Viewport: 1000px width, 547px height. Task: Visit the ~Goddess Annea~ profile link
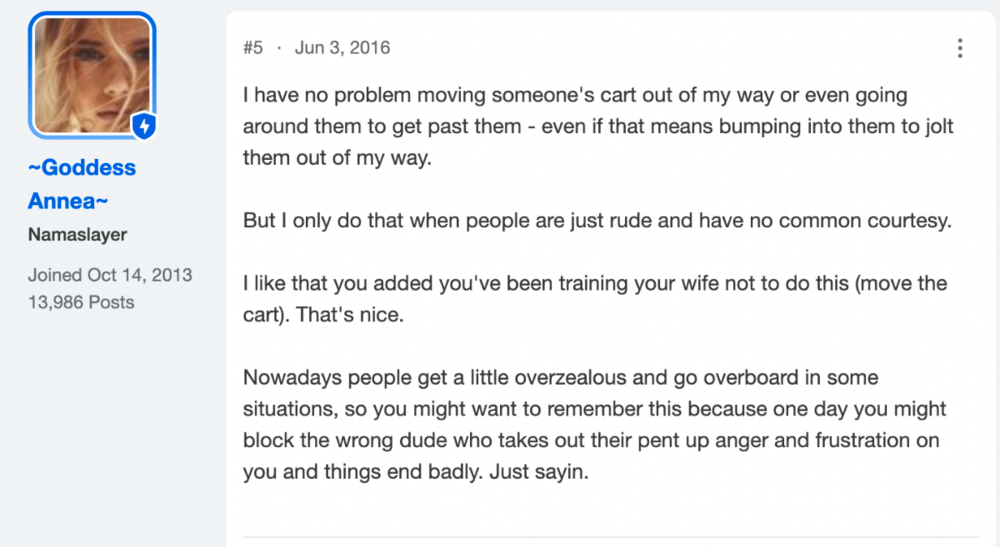[x=82, y=184]
